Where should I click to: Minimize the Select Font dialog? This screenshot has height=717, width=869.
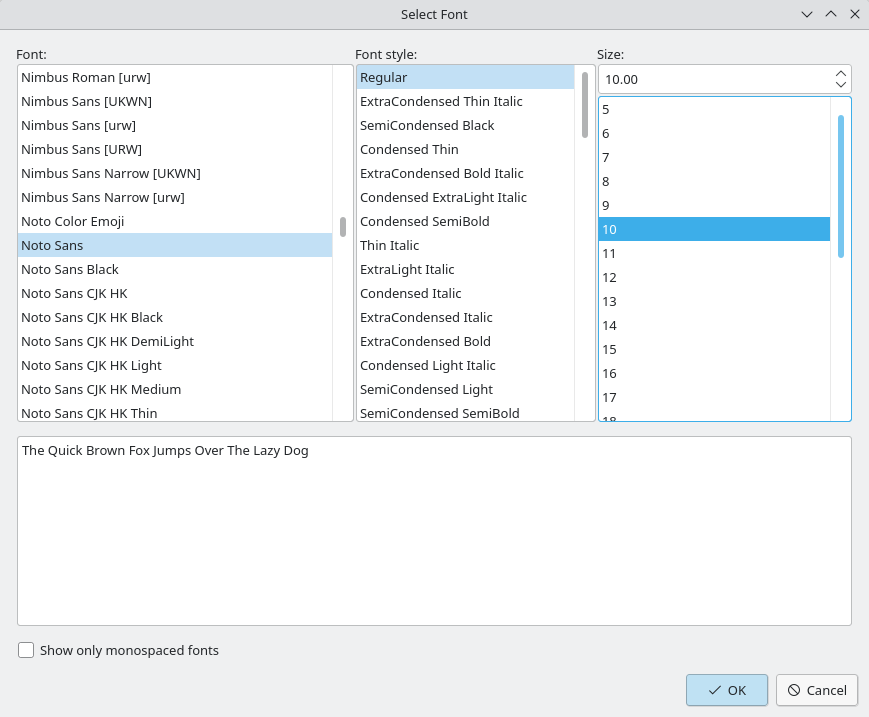click(807, 14)
